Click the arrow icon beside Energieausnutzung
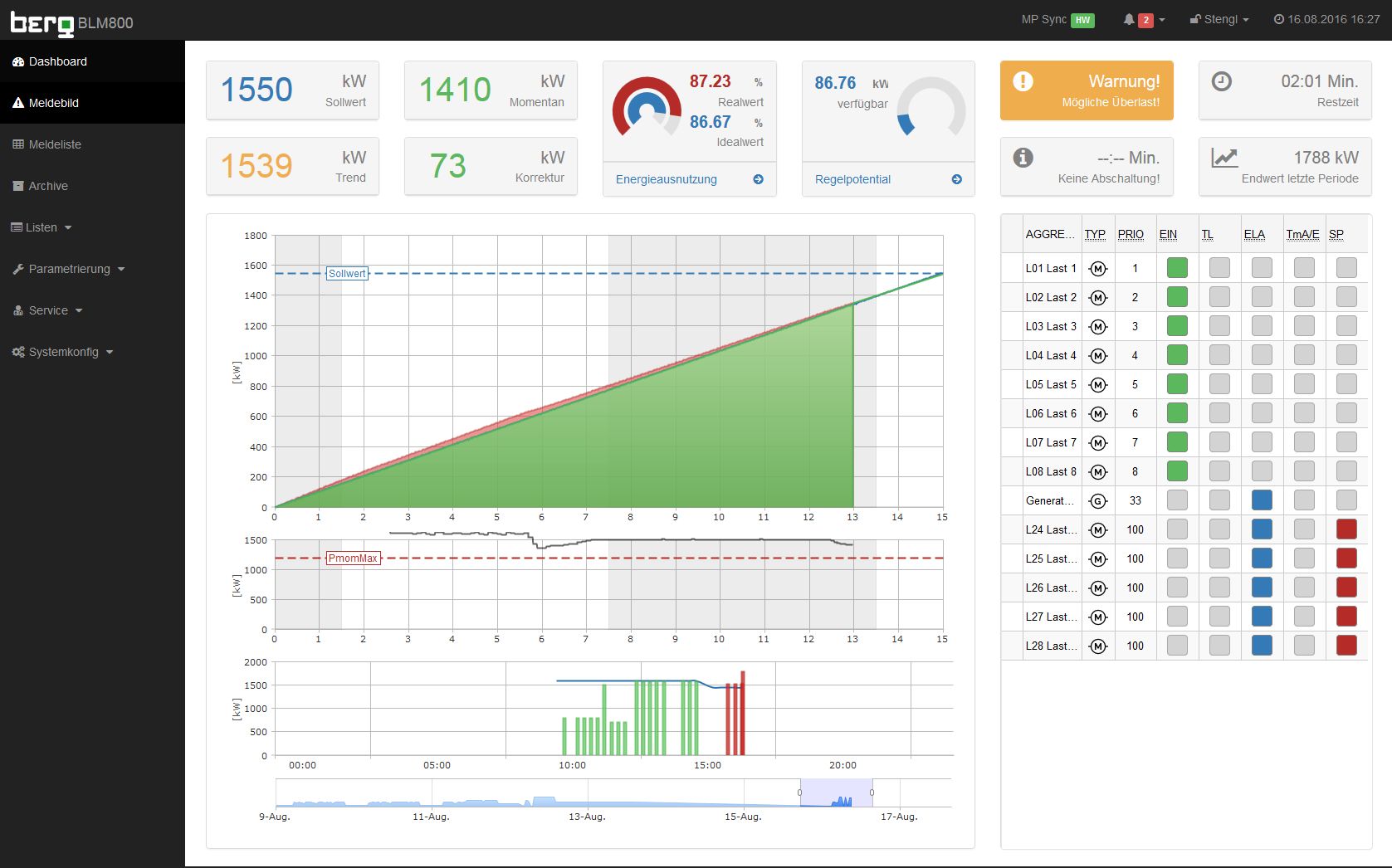This screenshot has height=868, width=1392. (x=758, y=179)
